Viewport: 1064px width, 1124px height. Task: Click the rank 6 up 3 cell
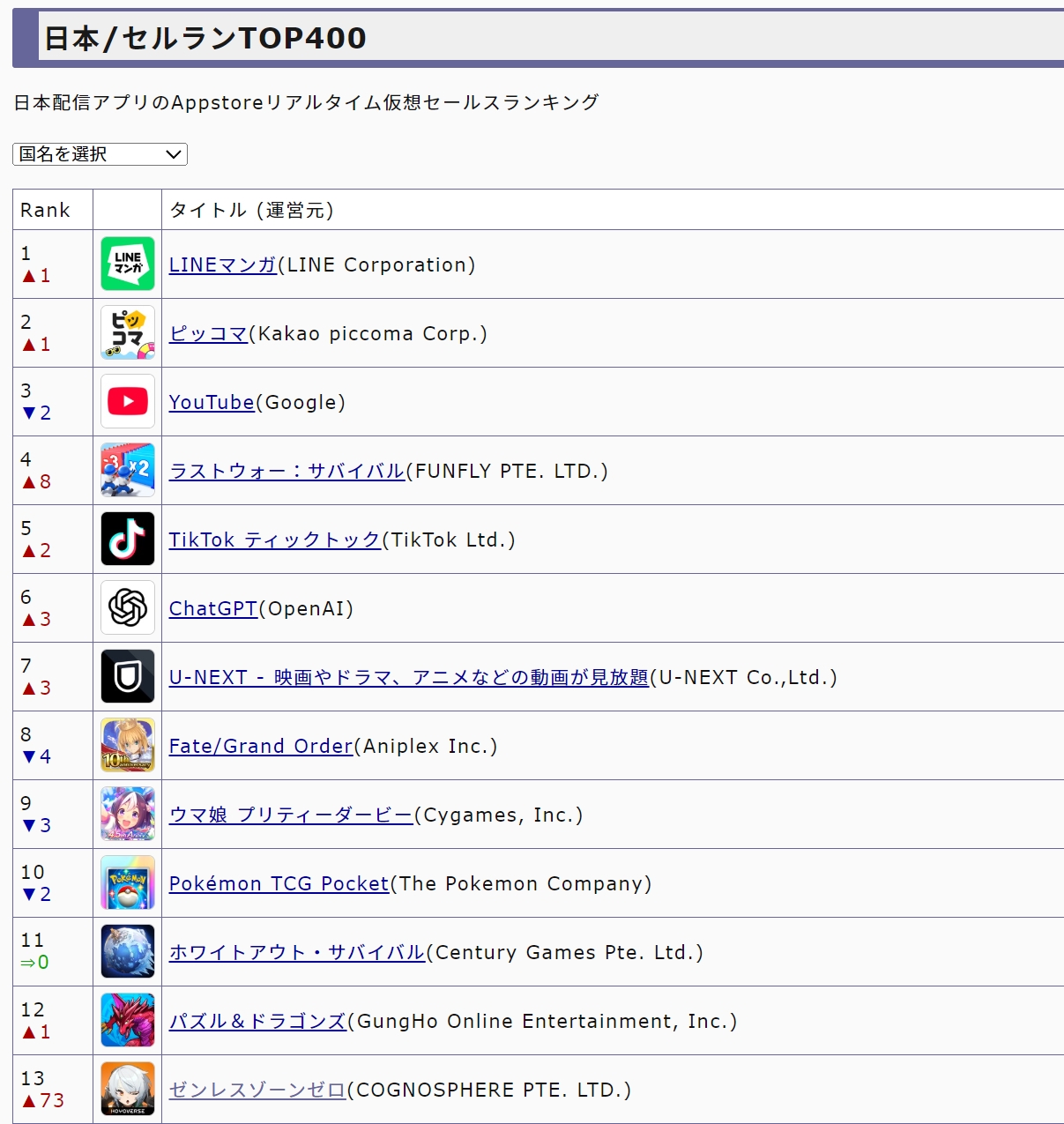53,607
